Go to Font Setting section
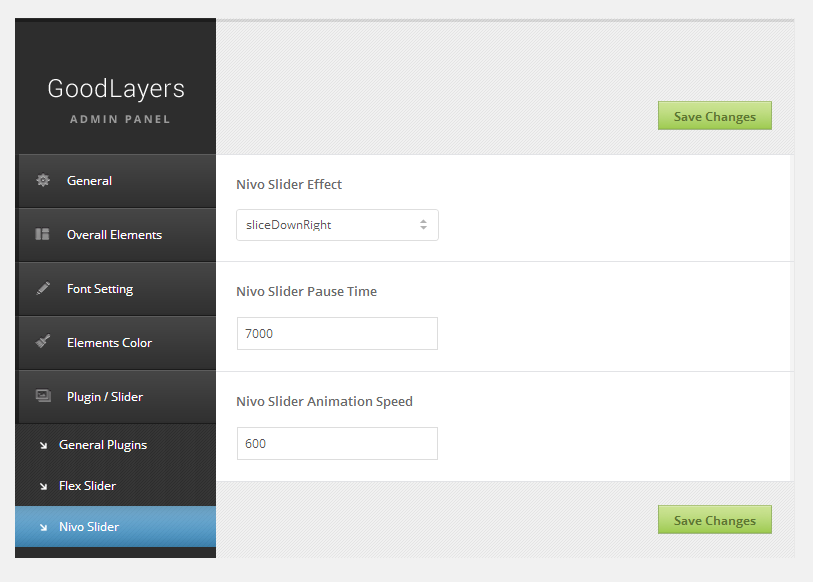Viewport: 813px width, 582px height. click(x=116, y=289)
